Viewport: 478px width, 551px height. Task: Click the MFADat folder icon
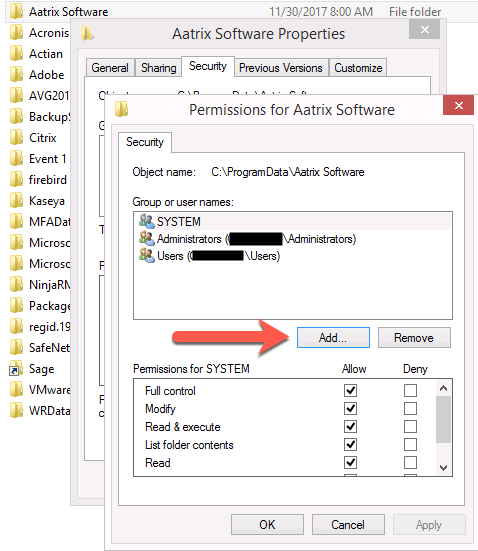(17, 222)
